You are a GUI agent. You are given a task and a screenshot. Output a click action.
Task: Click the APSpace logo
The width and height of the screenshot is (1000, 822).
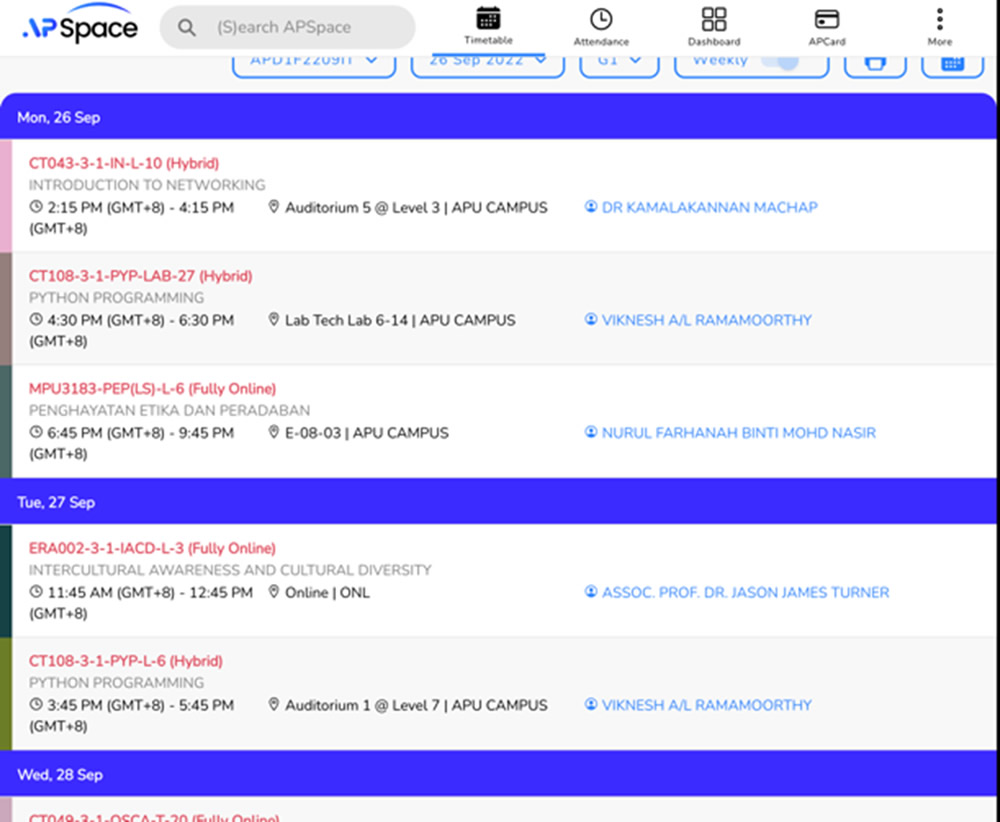pos(80,27)
